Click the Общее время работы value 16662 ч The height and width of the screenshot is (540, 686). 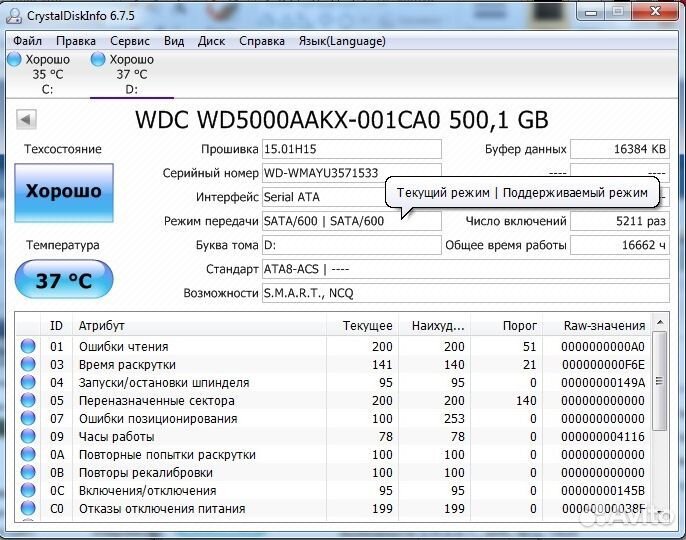point(620,245)
